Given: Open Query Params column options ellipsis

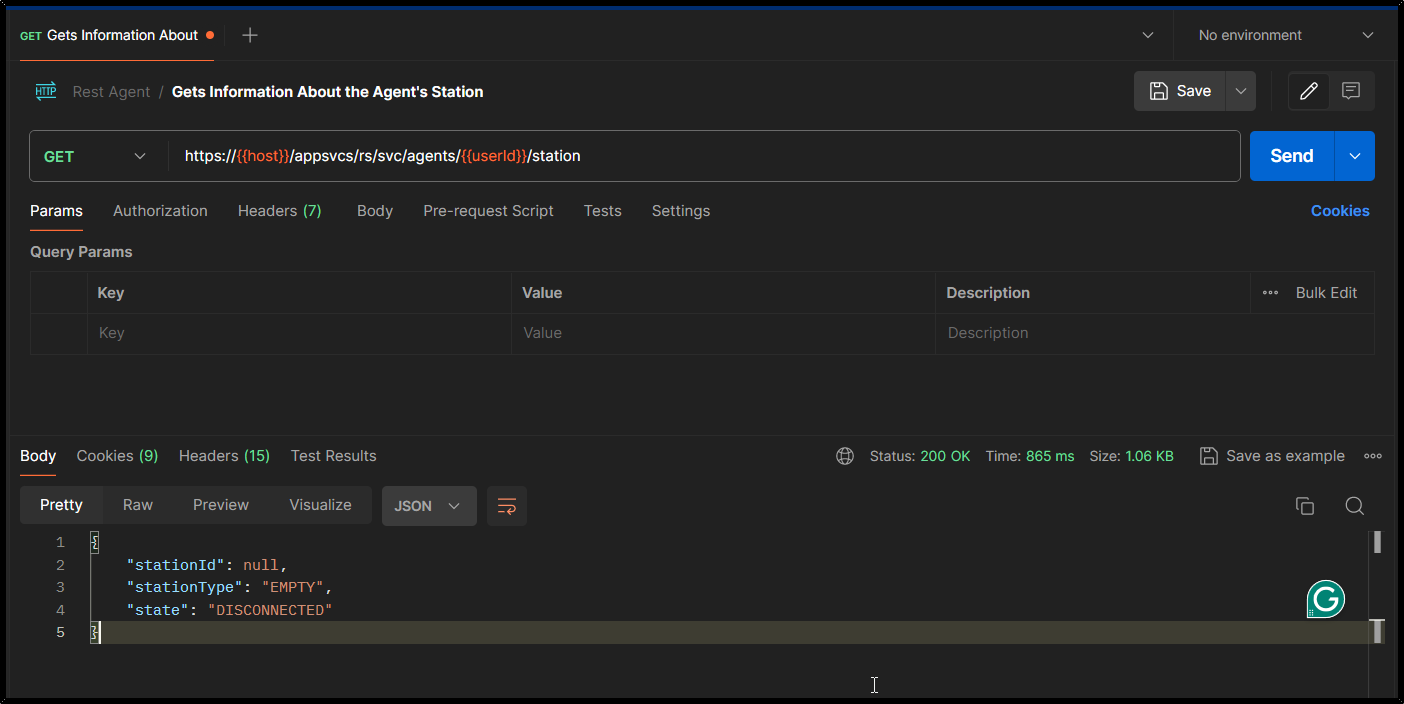Looking at the screenshot, I should pos(1270,293).
